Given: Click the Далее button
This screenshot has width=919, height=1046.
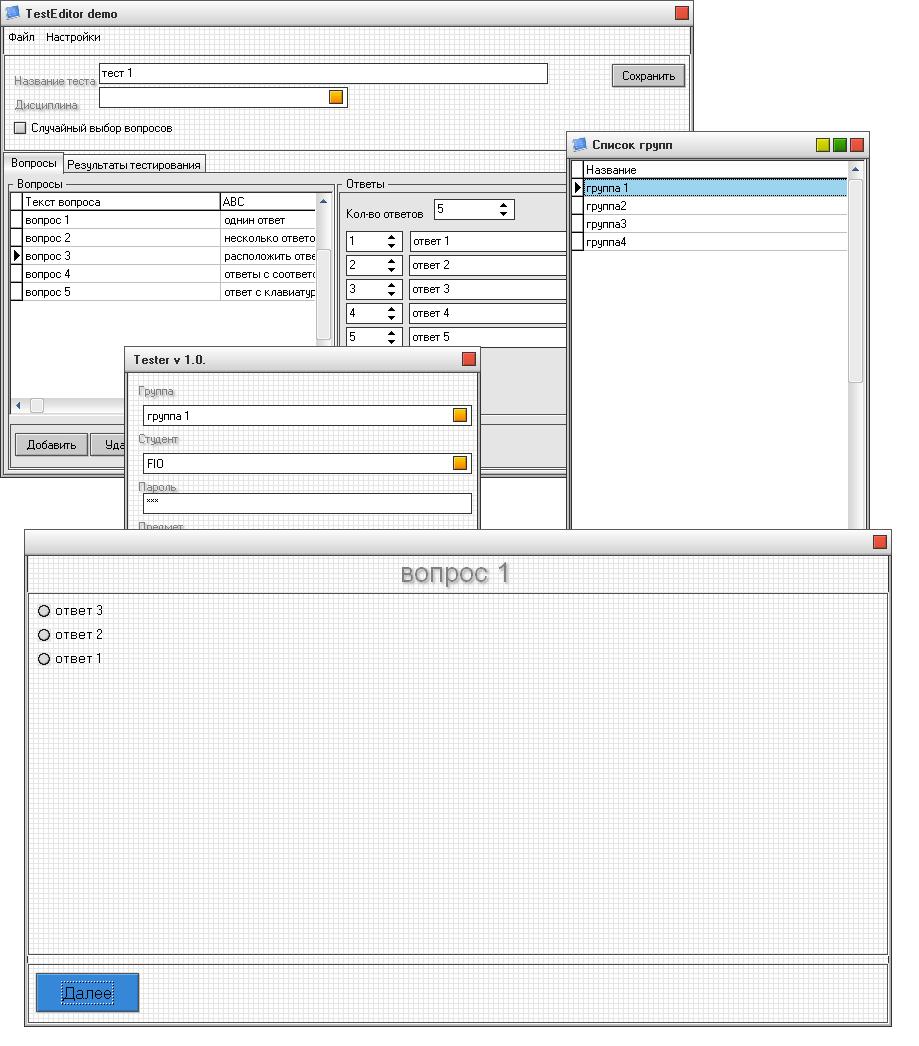Looking at the screenshot, I should click(x=87, y=993).
